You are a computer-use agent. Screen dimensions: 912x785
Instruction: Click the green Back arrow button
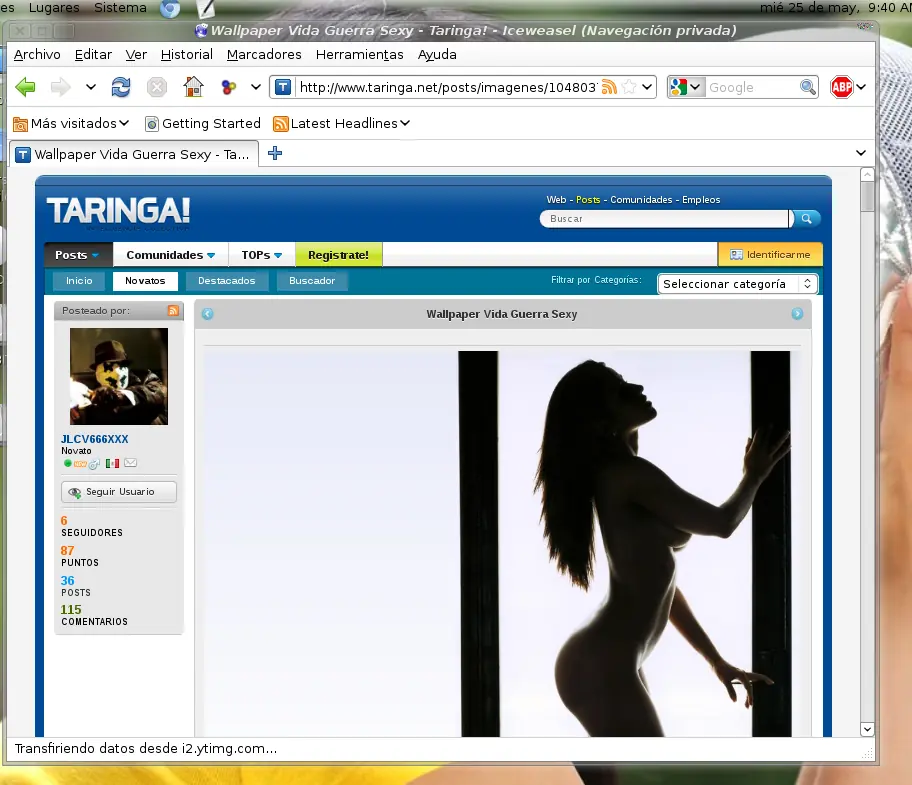click(26, 88)
